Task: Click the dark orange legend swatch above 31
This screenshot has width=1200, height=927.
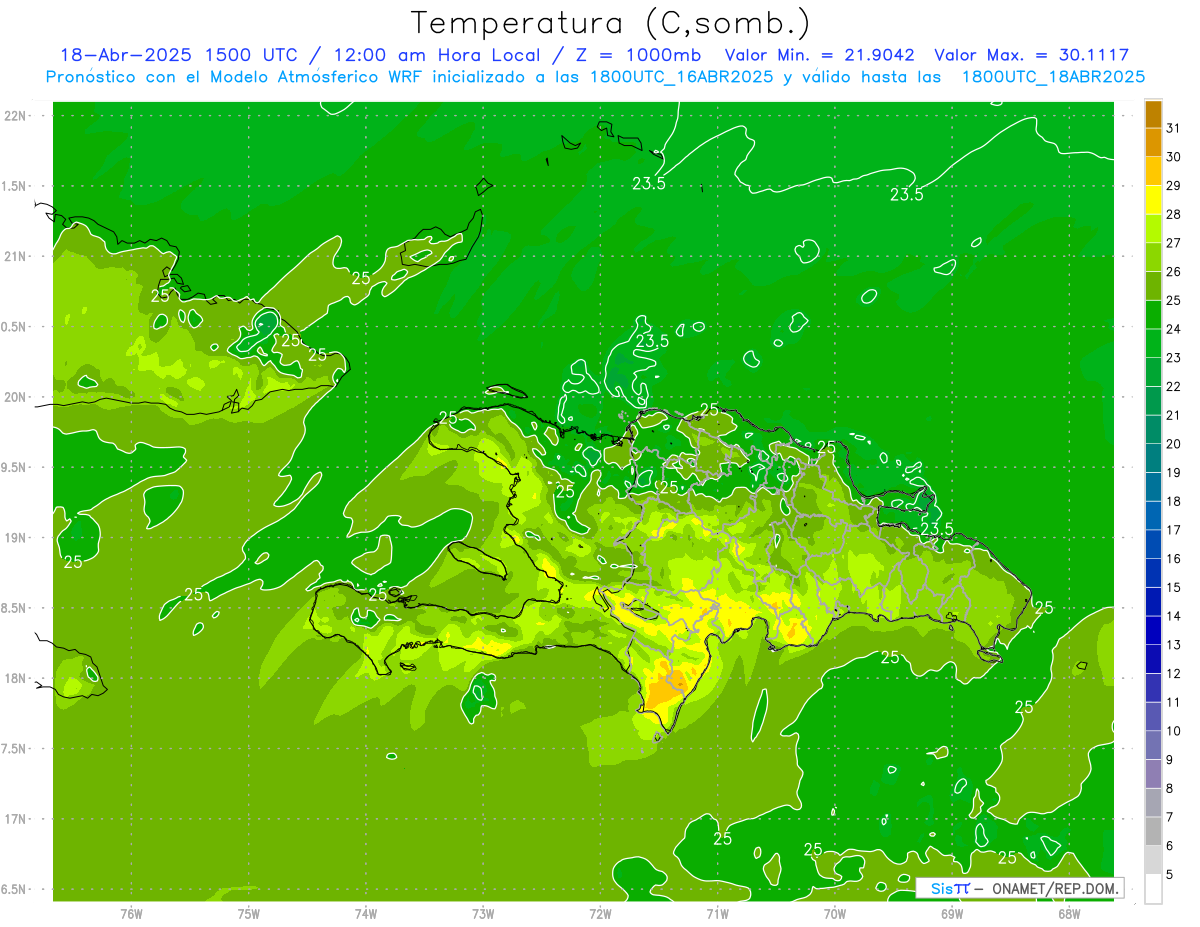Action: (1153, 114)
